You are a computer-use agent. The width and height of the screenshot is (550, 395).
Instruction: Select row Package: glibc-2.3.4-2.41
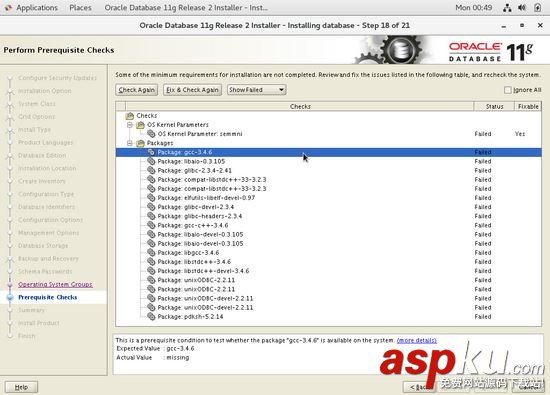pos(328,170)
